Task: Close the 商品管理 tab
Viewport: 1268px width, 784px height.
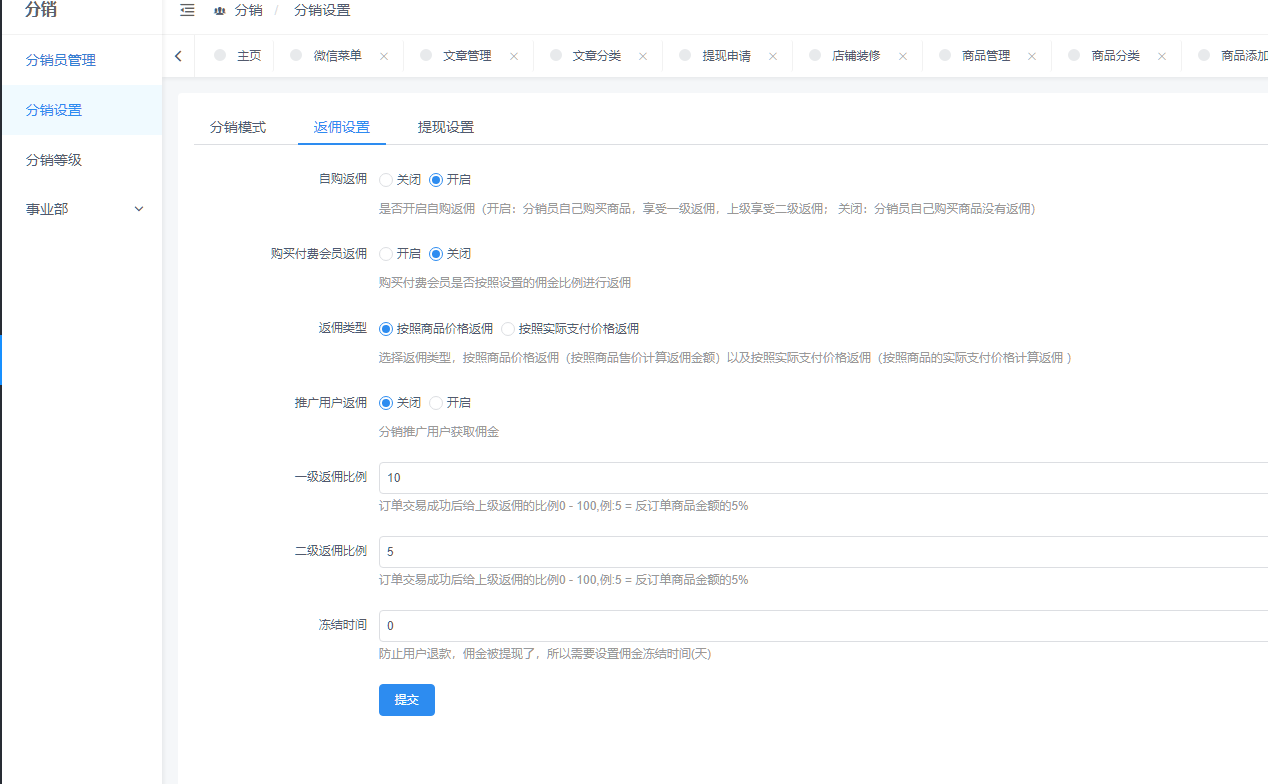Action: click(1032, 56)
